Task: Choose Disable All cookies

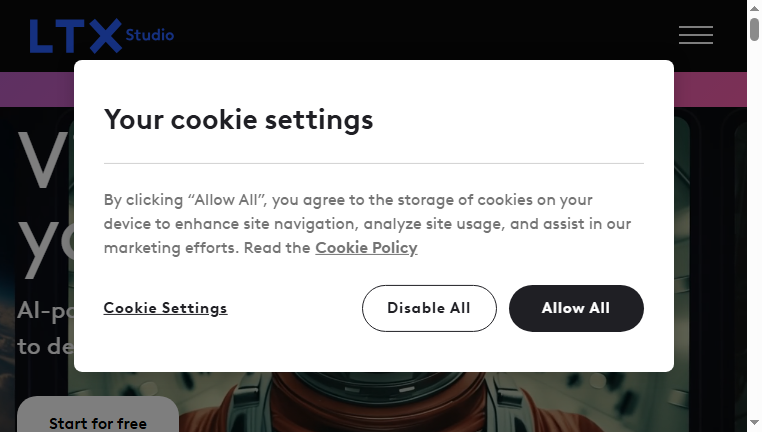Action: 429,309
